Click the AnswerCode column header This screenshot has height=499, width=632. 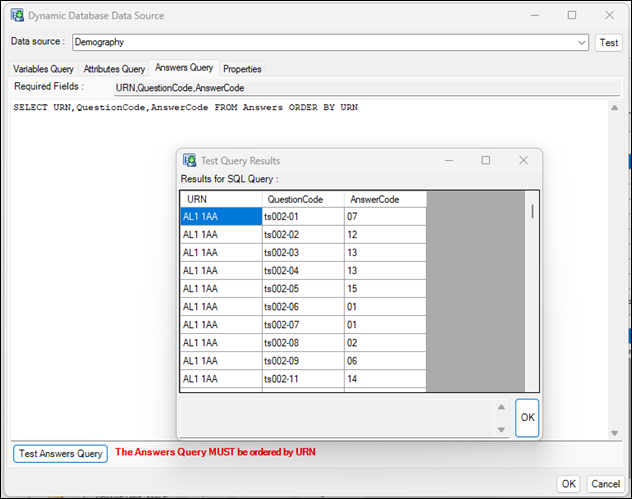[385, 199]
